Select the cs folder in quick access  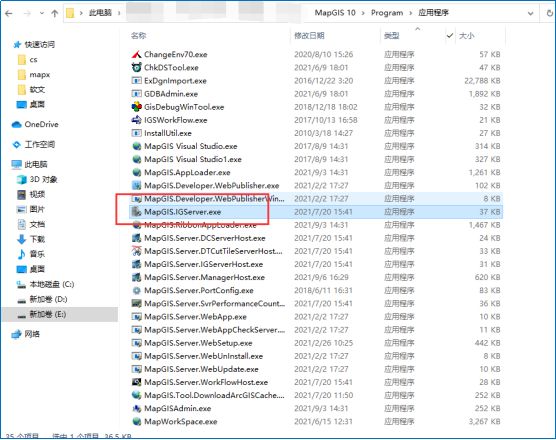33,60
